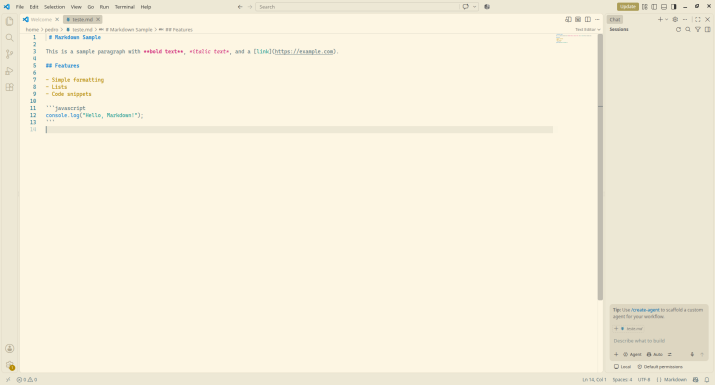Focus the Describe what to build input
The image size is (715, 385).
(x=659, y=341)
